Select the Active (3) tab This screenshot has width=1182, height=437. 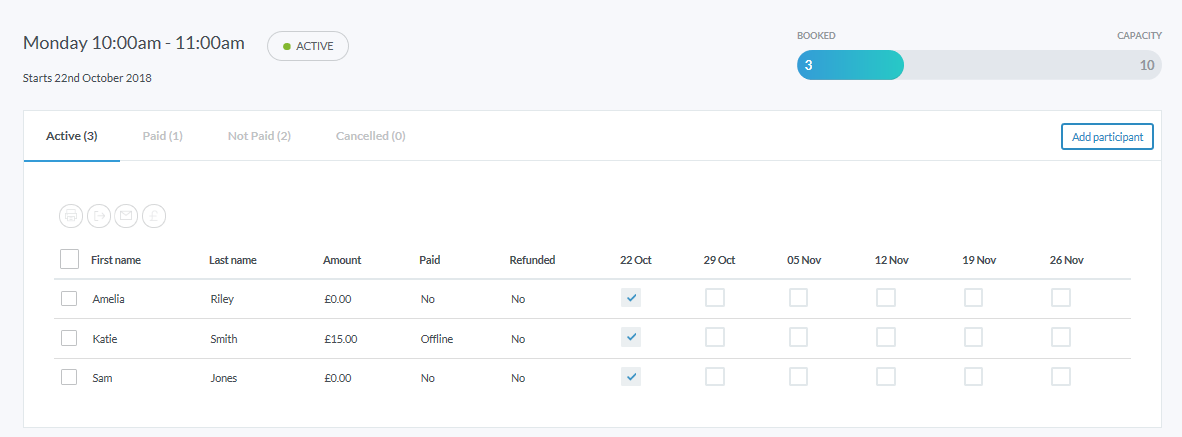(72, 136)
